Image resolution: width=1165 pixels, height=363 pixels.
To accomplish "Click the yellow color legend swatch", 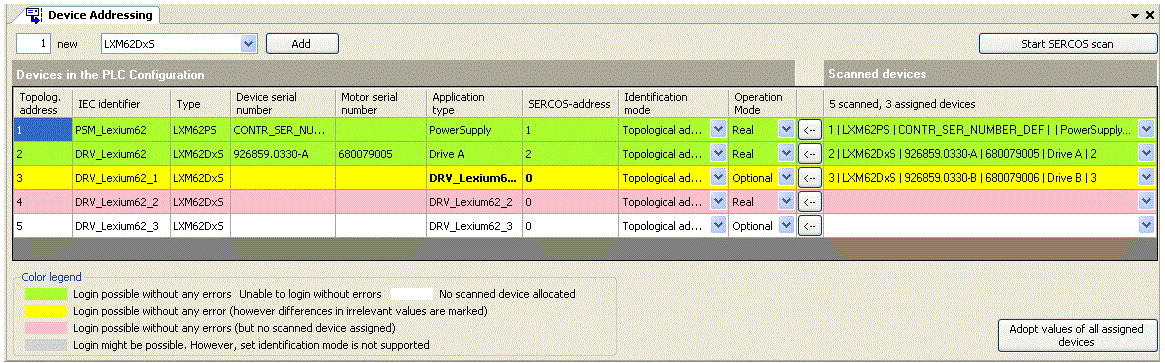I will (x=45, y=310).
